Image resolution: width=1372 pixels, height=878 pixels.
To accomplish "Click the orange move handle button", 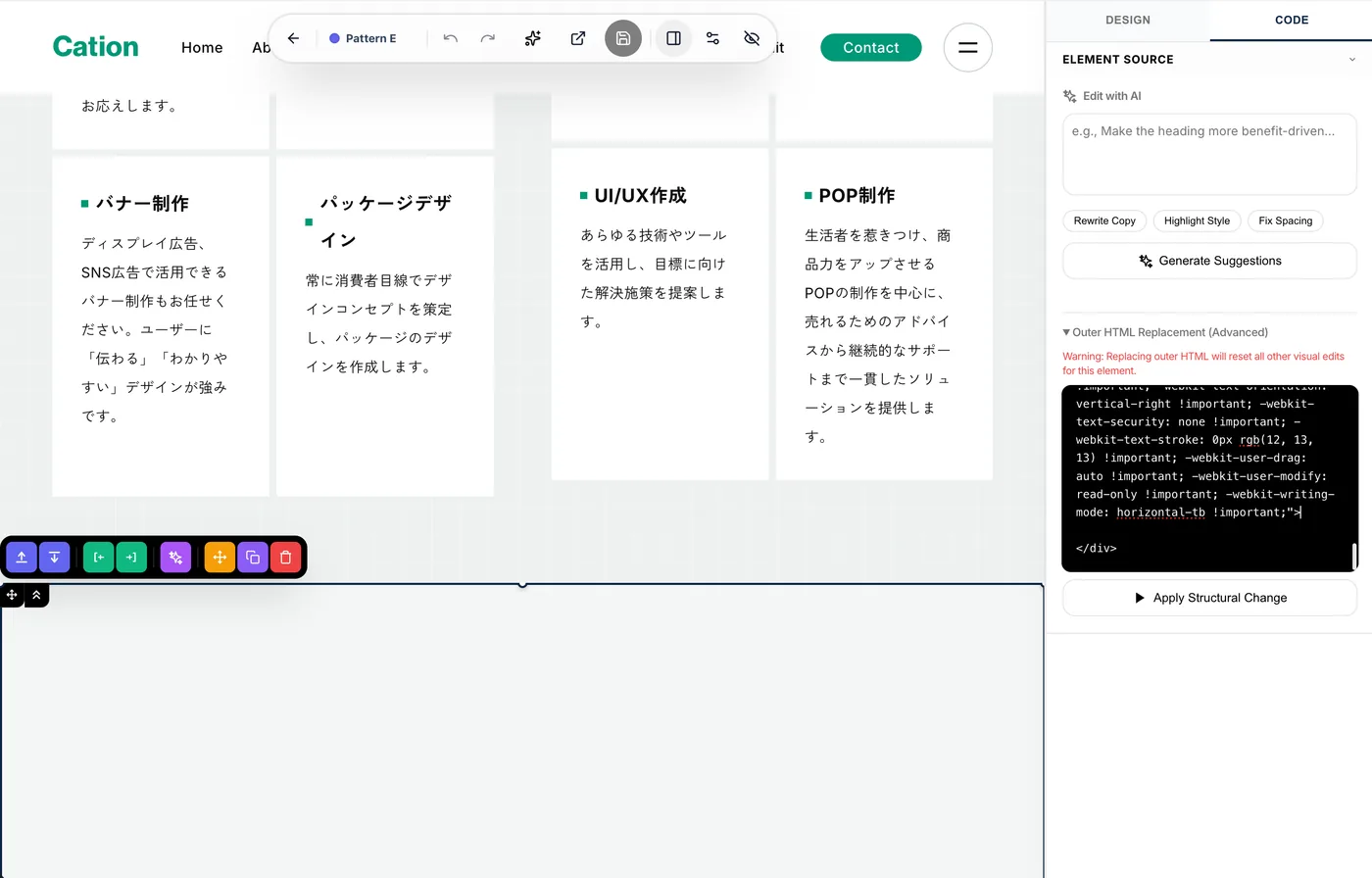I will [220, 557].
